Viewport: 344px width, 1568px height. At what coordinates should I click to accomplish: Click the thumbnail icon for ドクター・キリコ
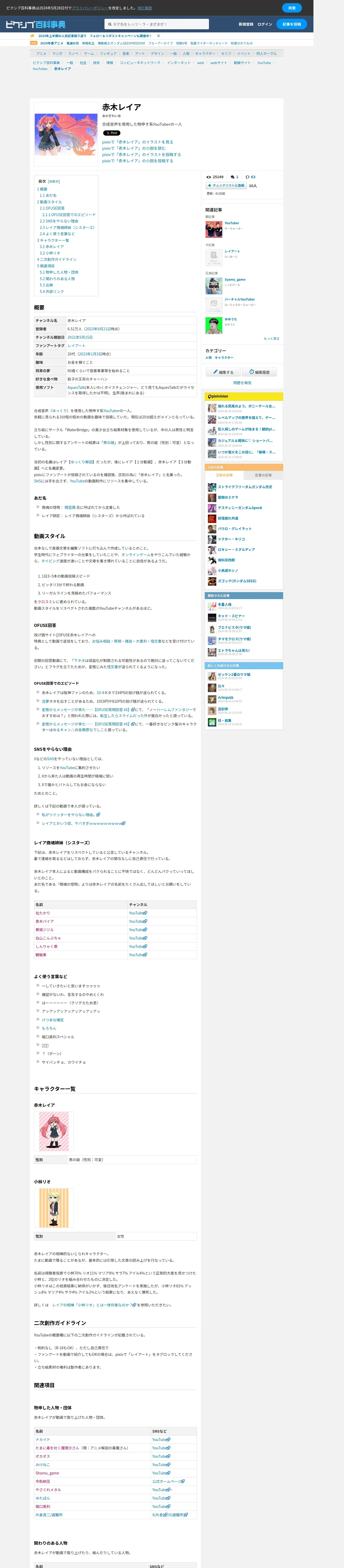point(212,539)
